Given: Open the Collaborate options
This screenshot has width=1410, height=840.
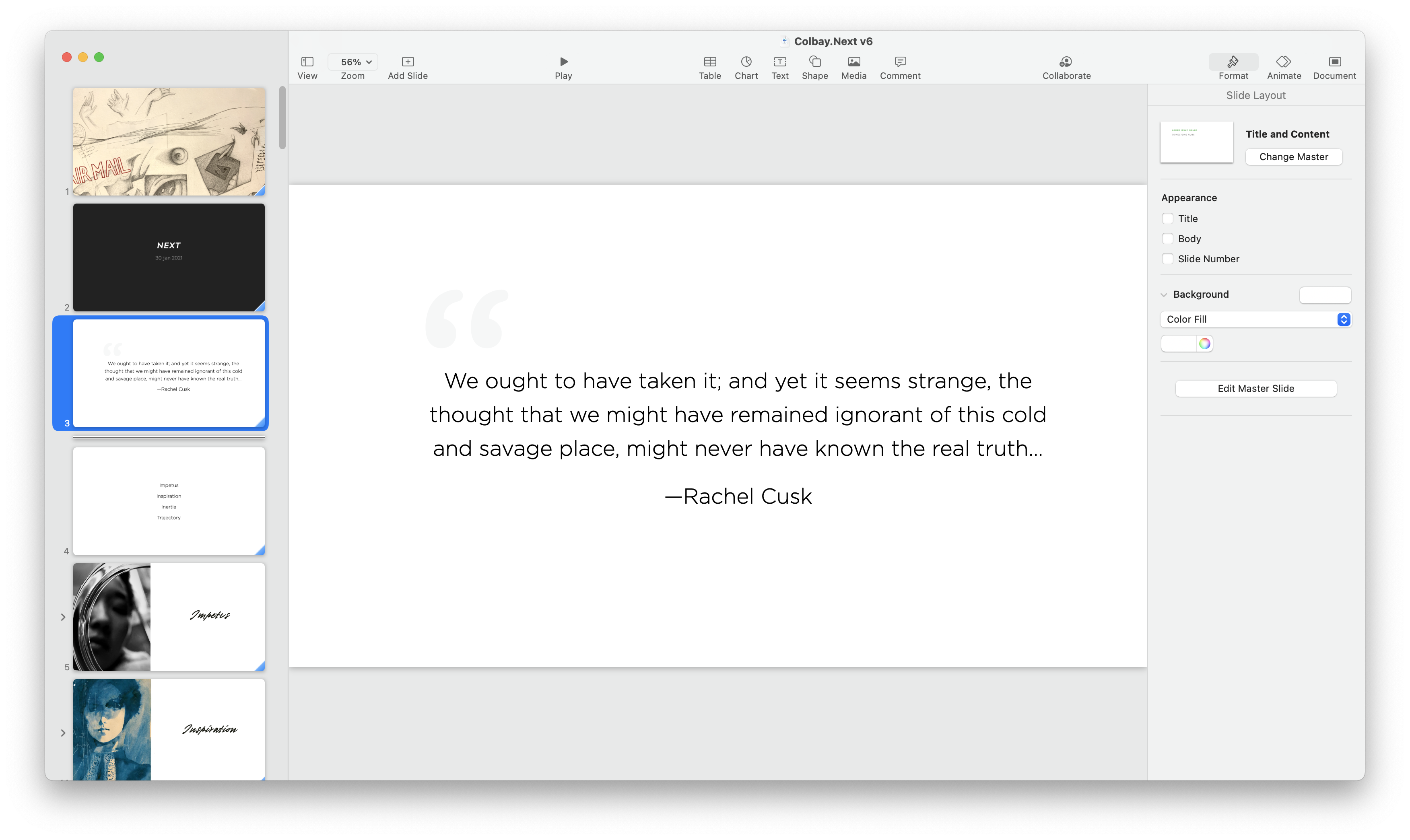Looking at the screenshot, I should [1066, 61].
